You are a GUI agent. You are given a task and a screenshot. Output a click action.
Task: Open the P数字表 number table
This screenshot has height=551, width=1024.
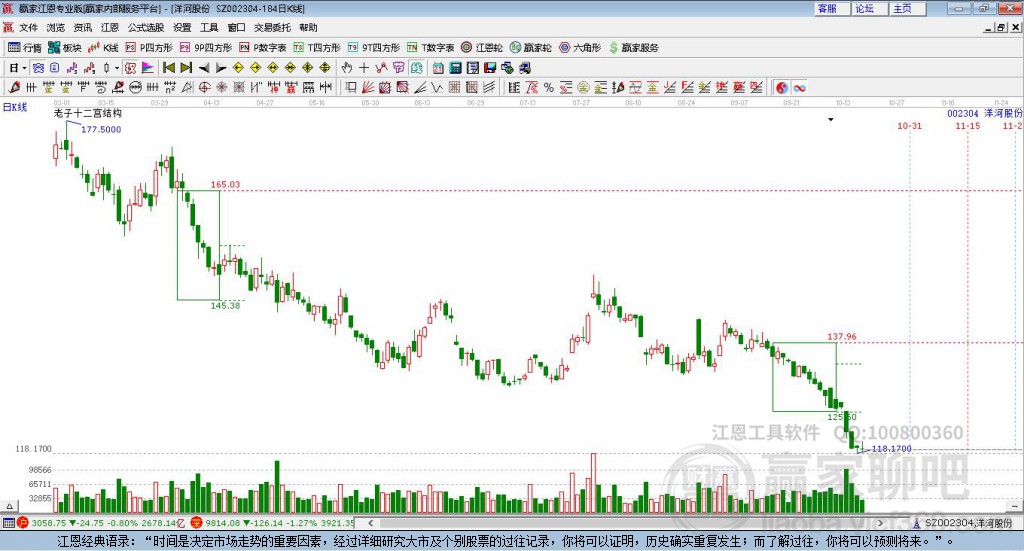coord(263,48)
